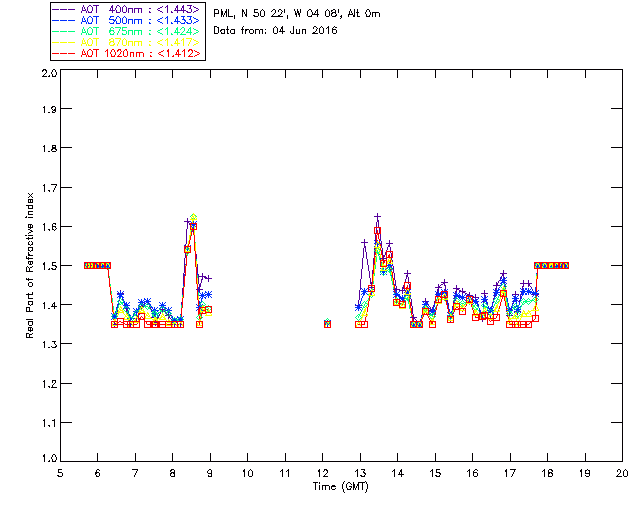Click the x-axis label 16
640x512 pixels.
(473, 473)
